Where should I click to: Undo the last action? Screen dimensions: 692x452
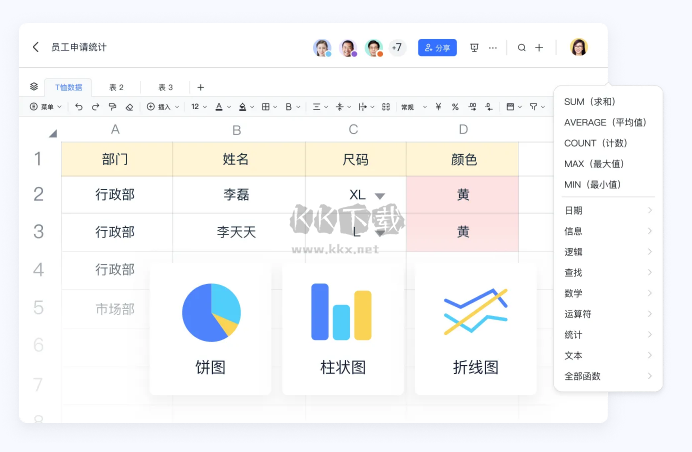pos(79,107)
